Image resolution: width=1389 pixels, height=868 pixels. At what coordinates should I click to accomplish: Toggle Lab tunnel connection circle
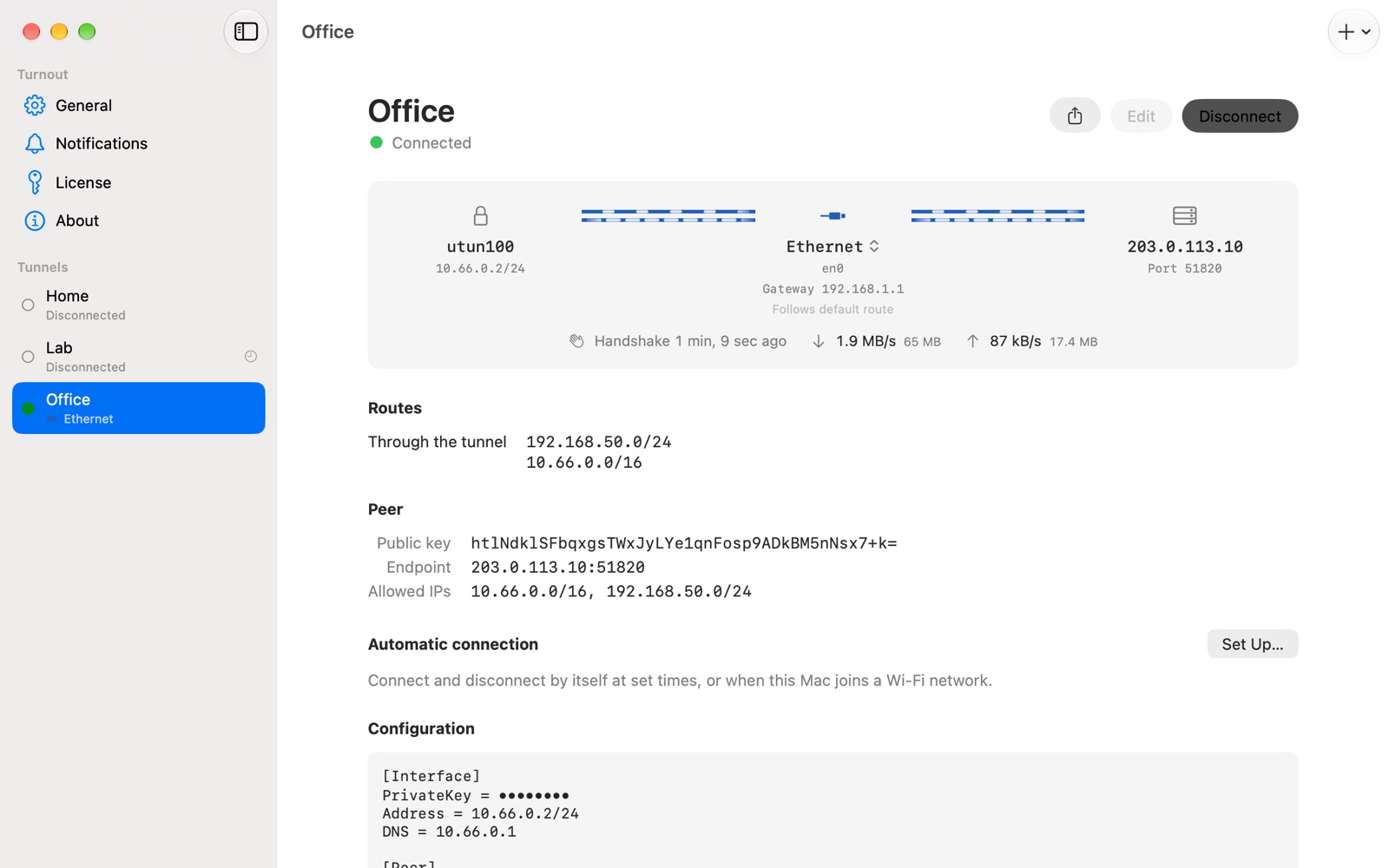[x=28, y=357]
